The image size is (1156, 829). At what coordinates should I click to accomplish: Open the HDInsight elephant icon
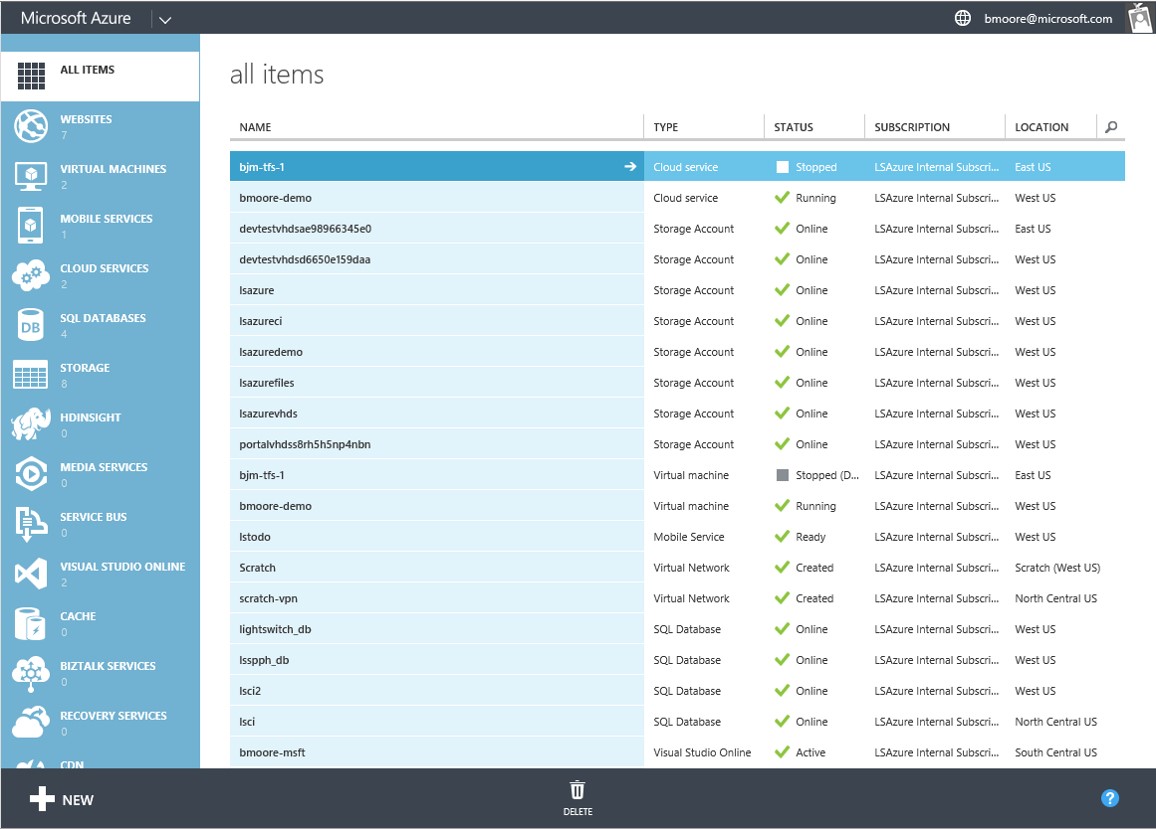[x=31, y=424]
